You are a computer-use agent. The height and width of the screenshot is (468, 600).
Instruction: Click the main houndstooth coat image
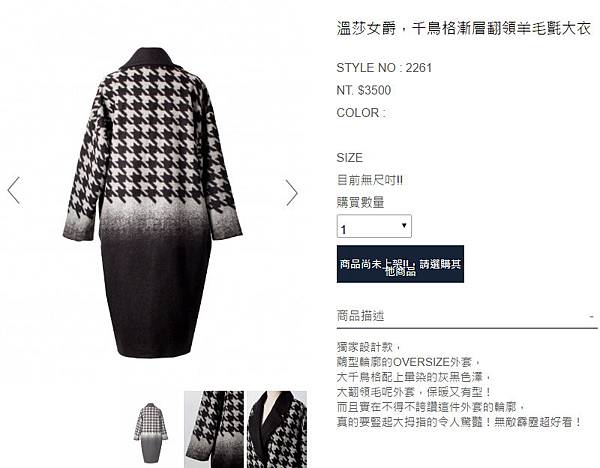point(153,203)
